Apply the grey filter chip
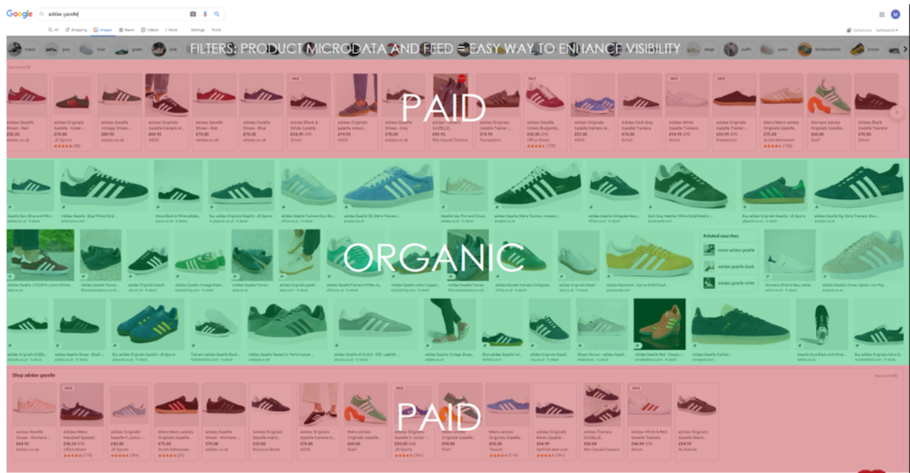The height and width of the screenshot is (473, 910). point(58,49)
